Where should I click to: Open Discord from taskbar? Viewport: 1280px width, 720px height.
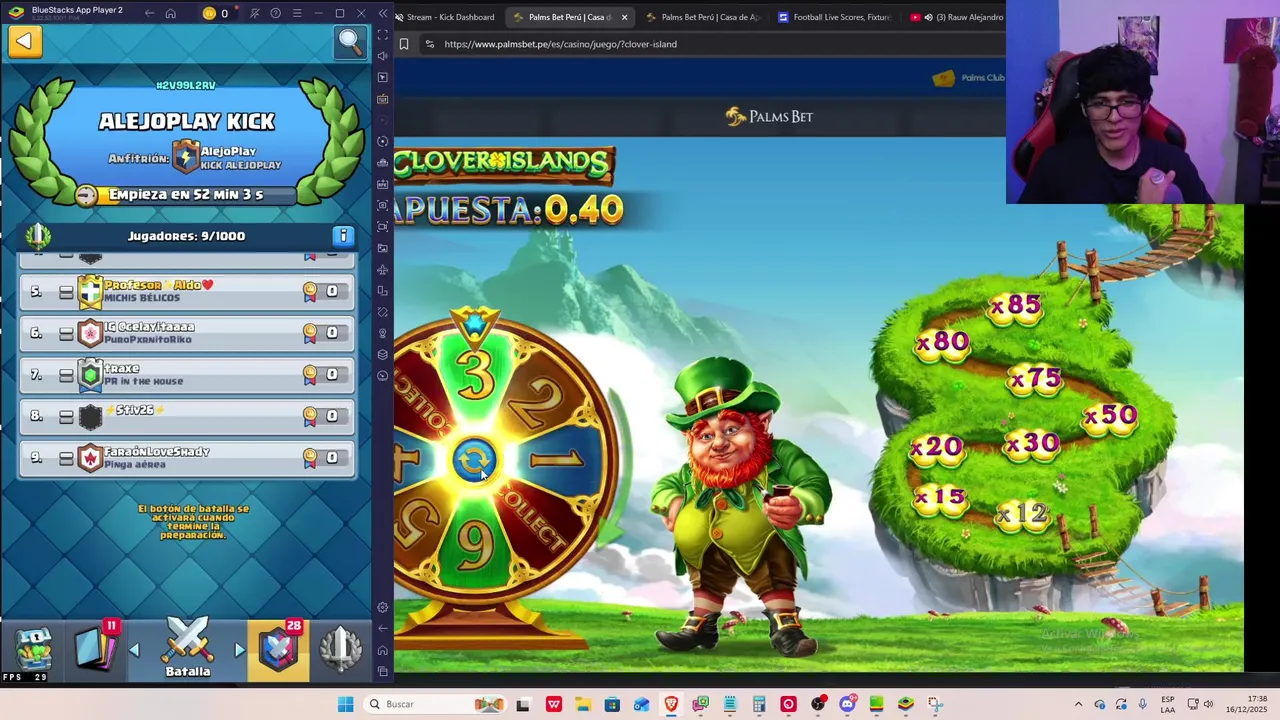[x=847, y=704]
